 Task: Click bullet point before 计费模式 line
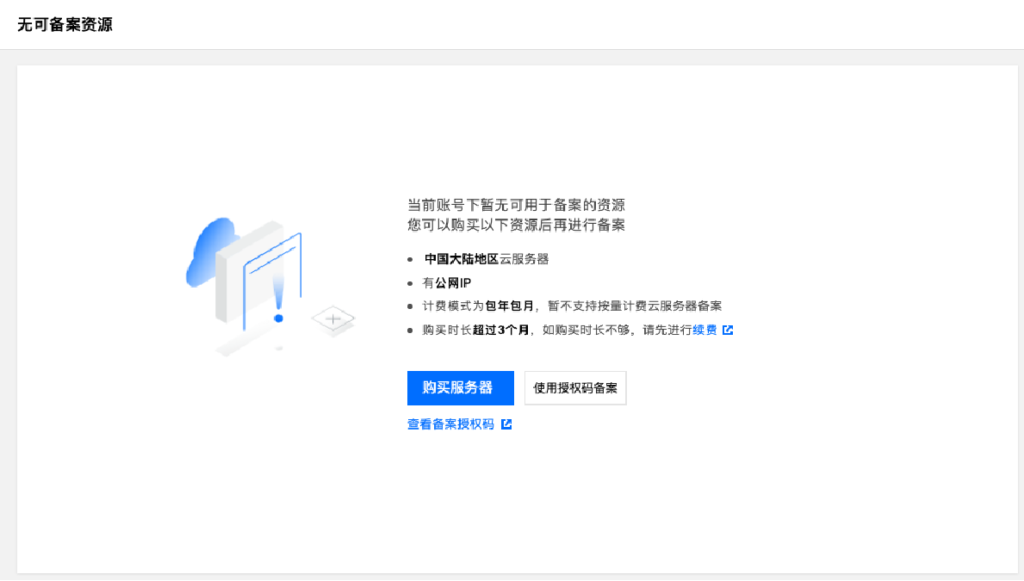[x=408, y=305]
